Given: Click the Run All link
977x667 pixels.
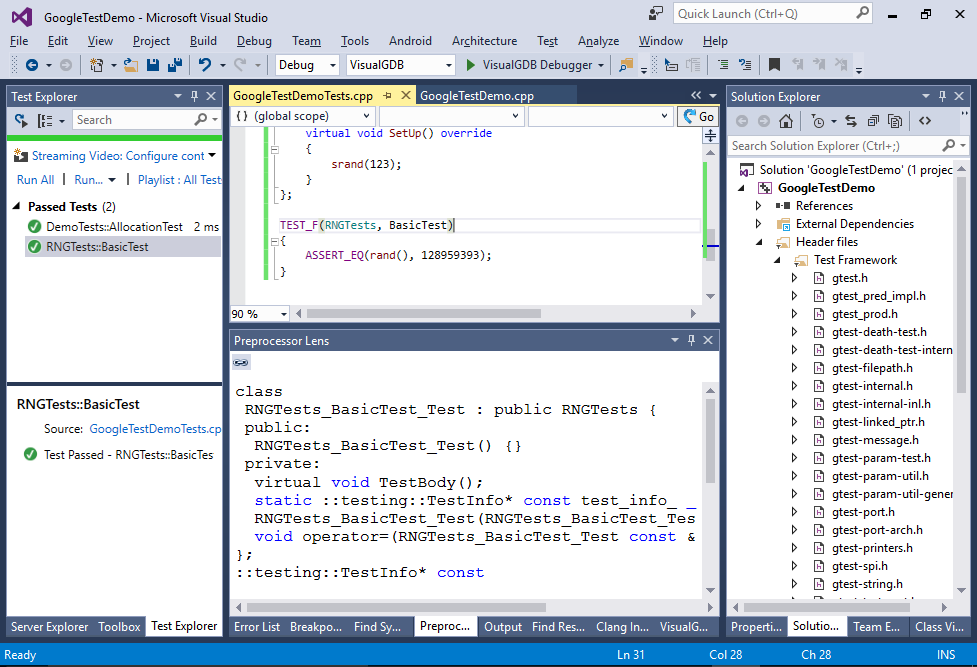Looking at the screenshot, I should click(x=36, y=180).
